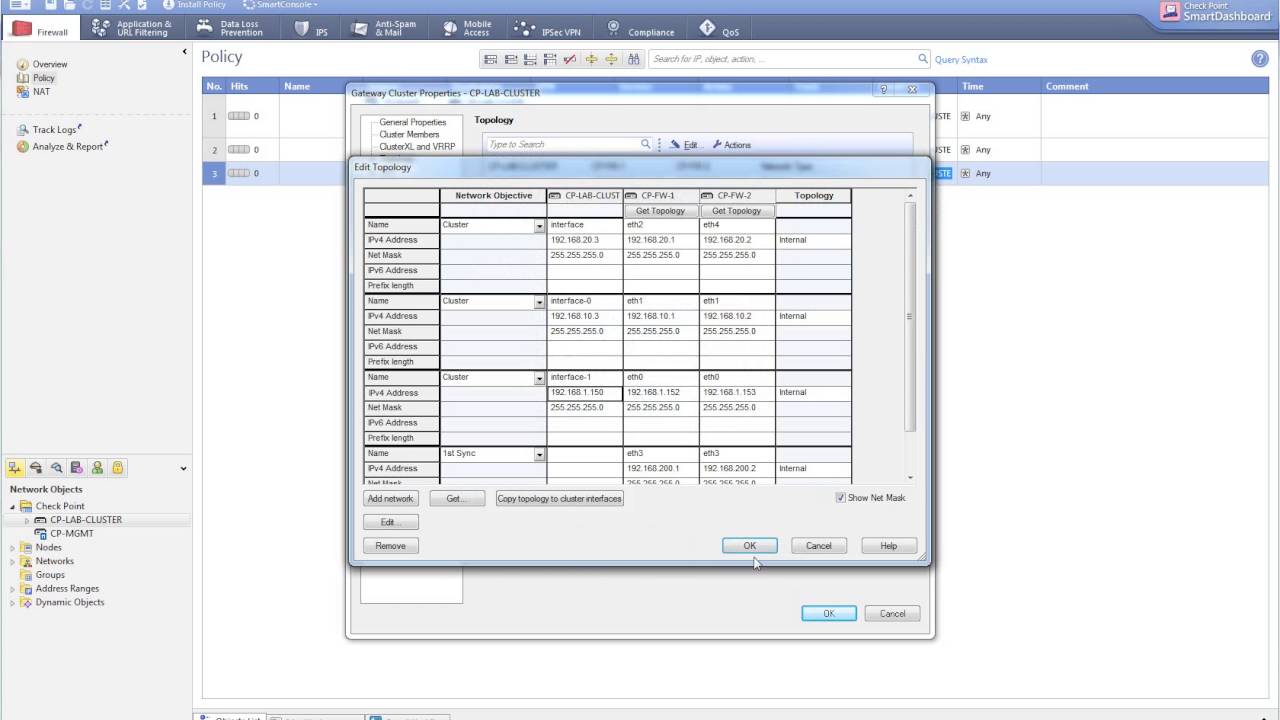1280x720 pixels.
Task: Open the Firewall tab
Action: click(x=41, y=30)
